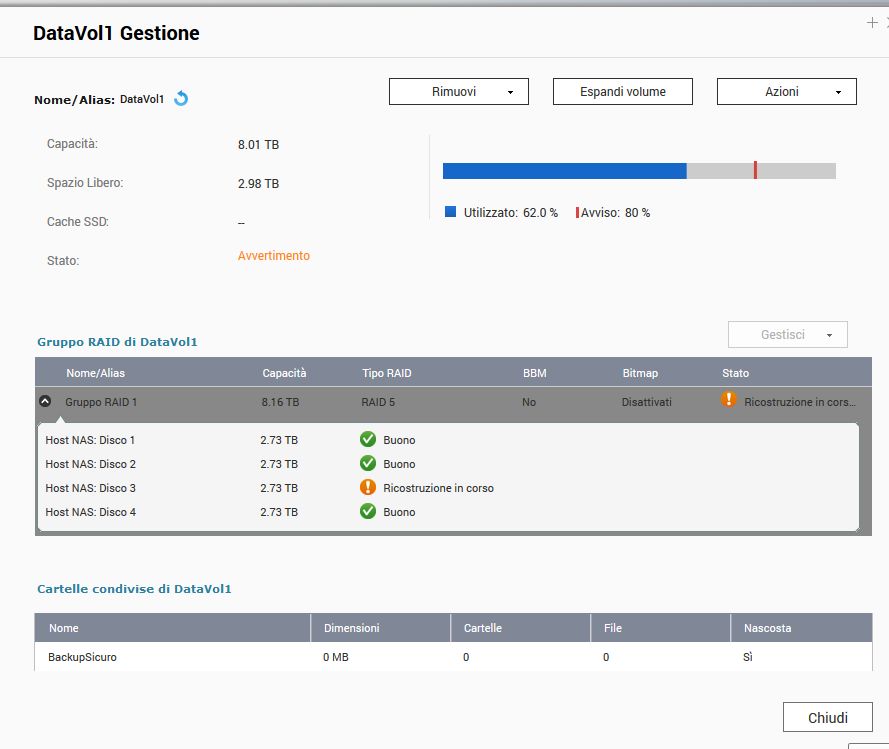Sort by Tipo RAID column header
Screen dimensions: 889x749
coord(387,373)
